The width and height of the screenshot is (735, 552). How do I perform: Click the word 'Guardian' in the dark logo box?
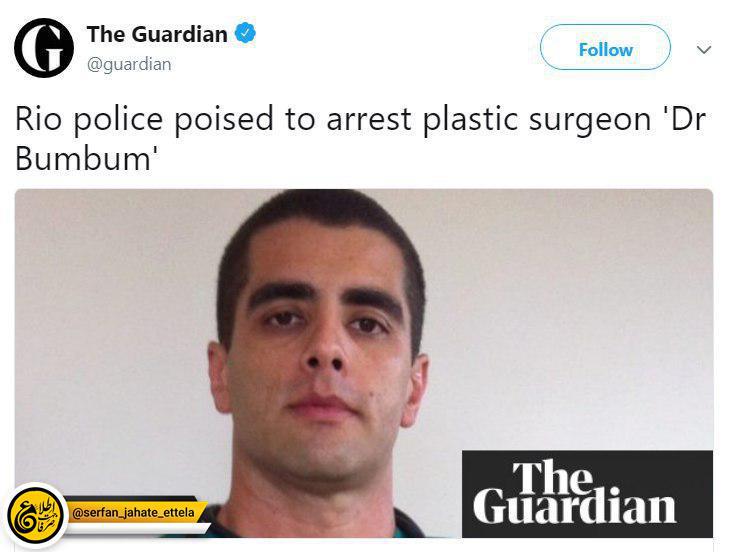[x=575, y=506]
